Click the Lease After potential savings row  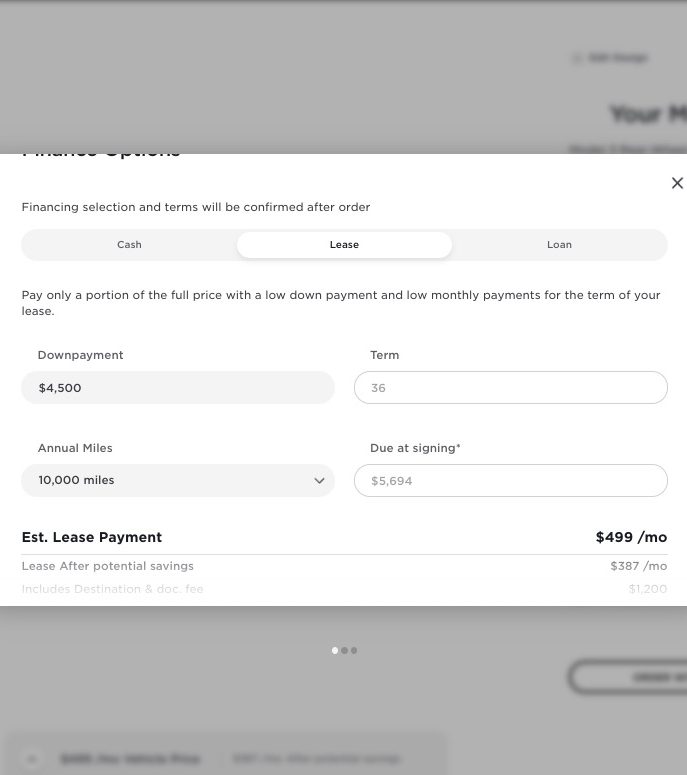pos(344,566)
